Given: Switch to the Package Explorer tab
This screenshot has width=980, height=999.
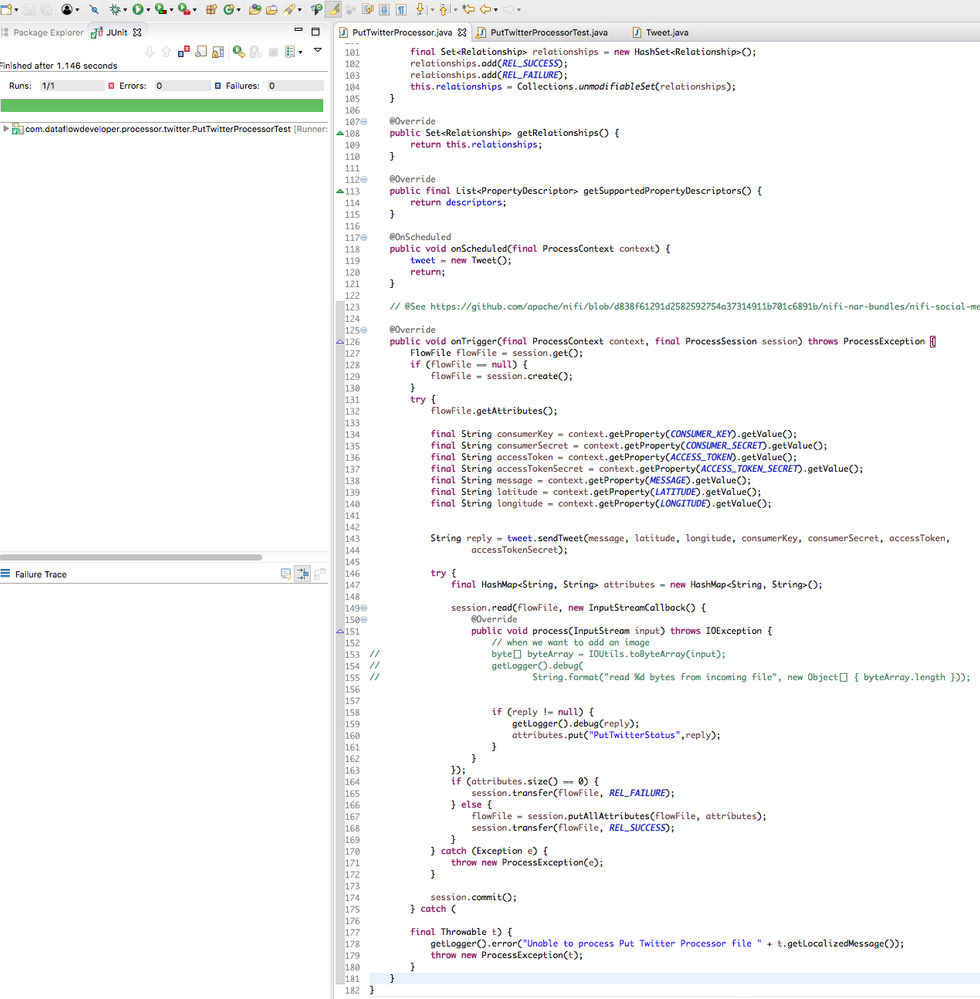Looking at the screenshot, I should click(x=48, y=32).
